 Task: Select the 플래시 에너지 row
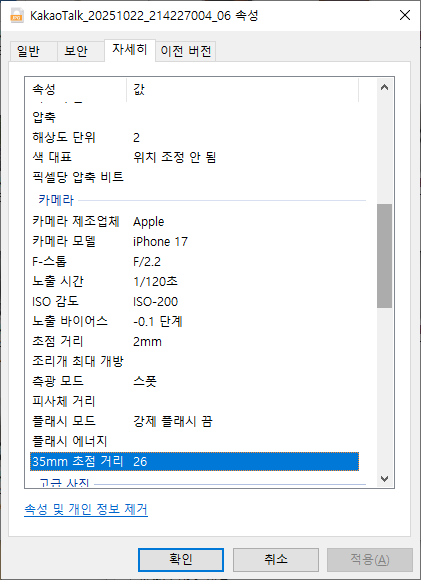tap(194, 441)
